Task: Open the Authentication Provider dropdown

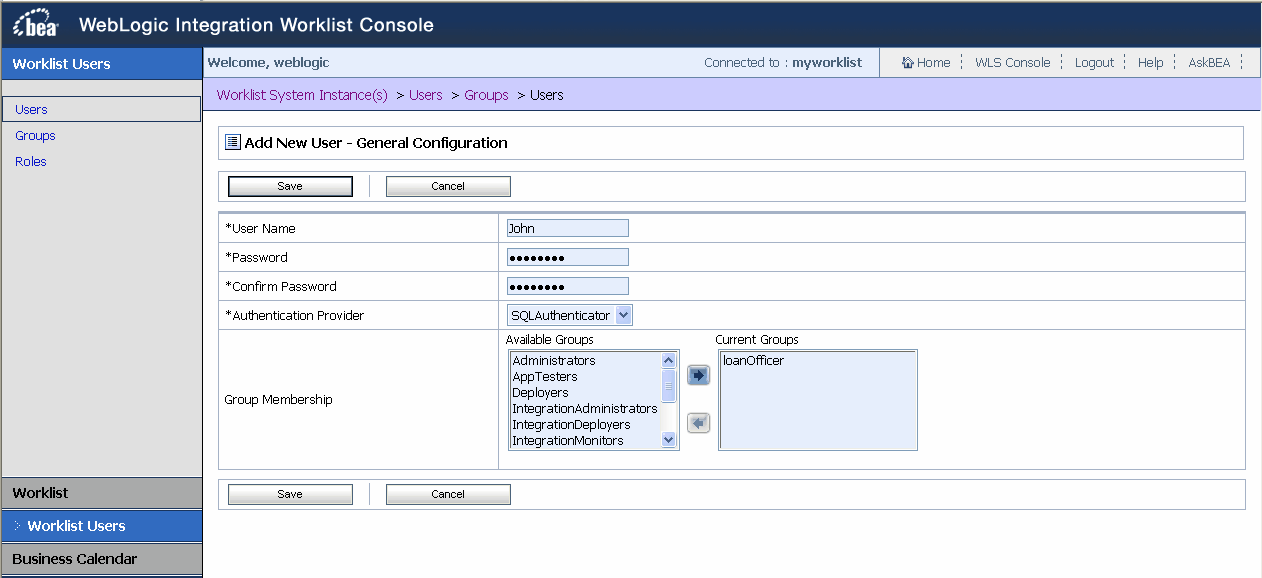Action: tap(570, 315)
